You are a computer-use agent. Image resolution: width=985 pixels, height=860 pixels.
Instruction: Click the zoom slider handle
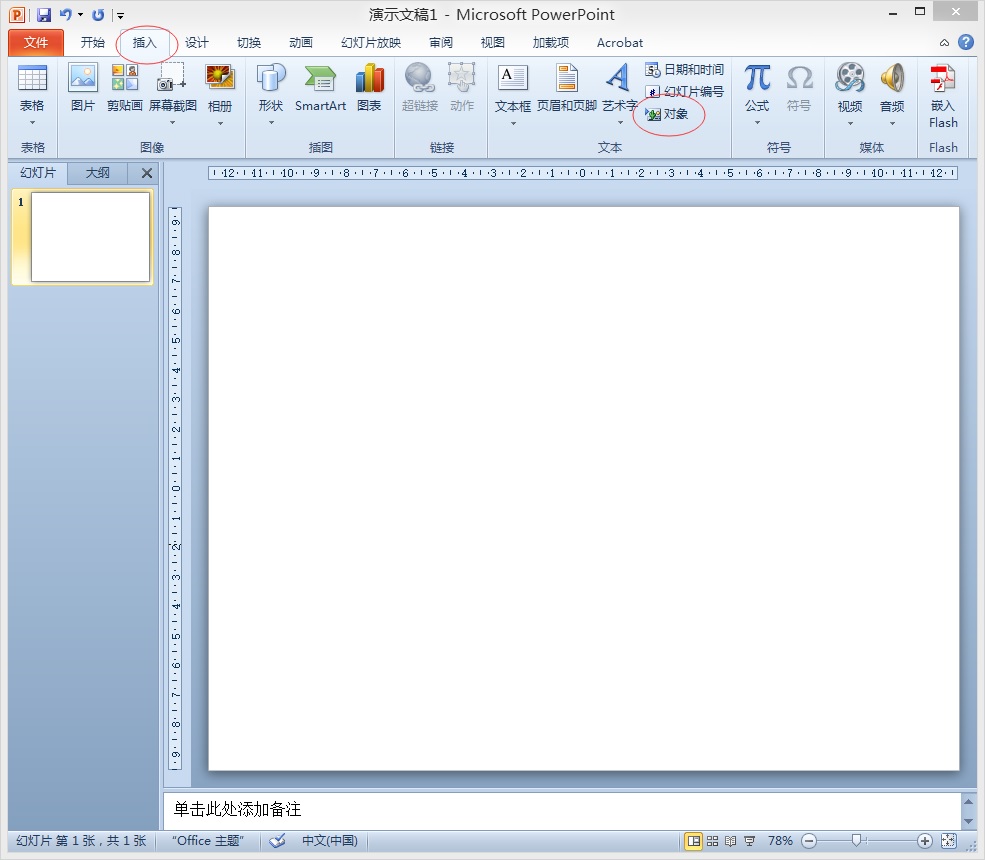point(856,841)
